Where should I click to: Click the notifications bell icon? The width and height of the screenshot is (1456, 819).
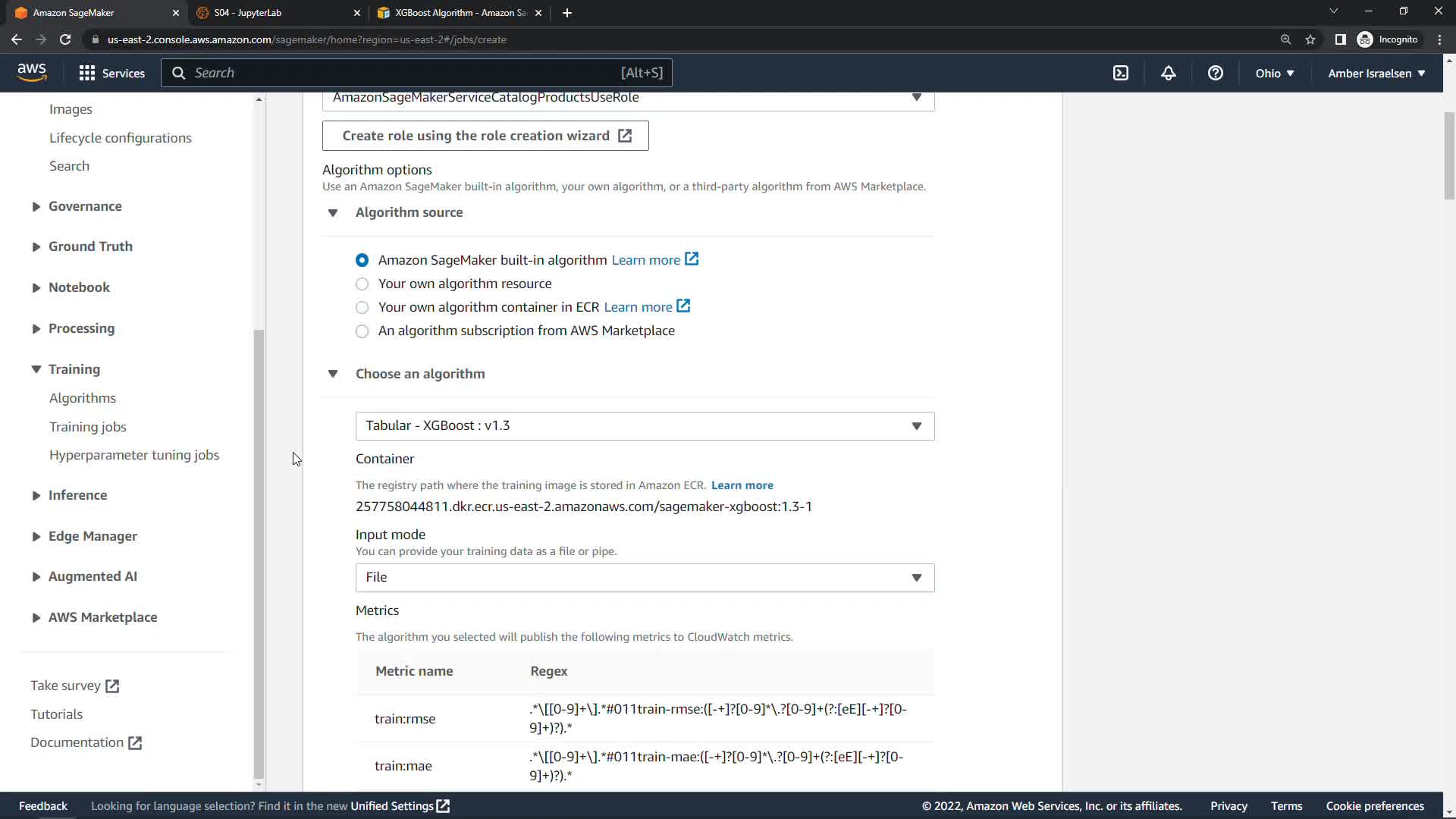pos(1168,73)
